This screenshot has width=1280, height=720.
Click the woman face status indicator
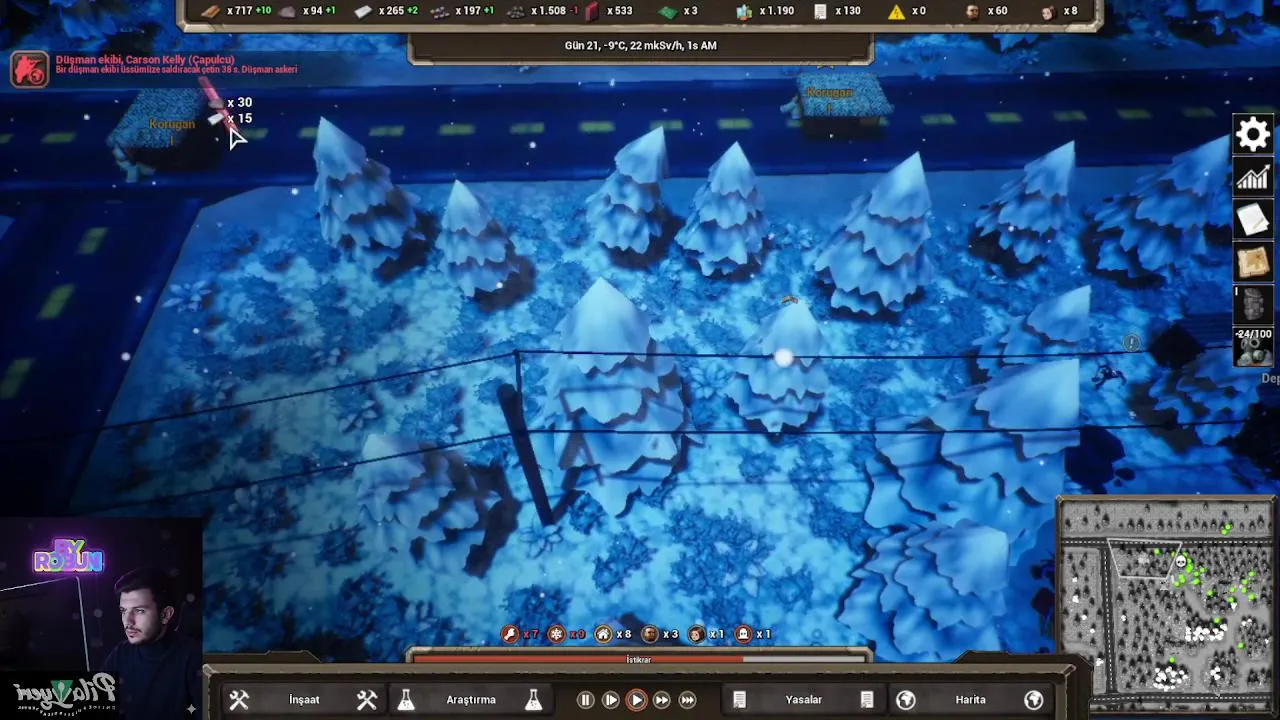[697, 634]
